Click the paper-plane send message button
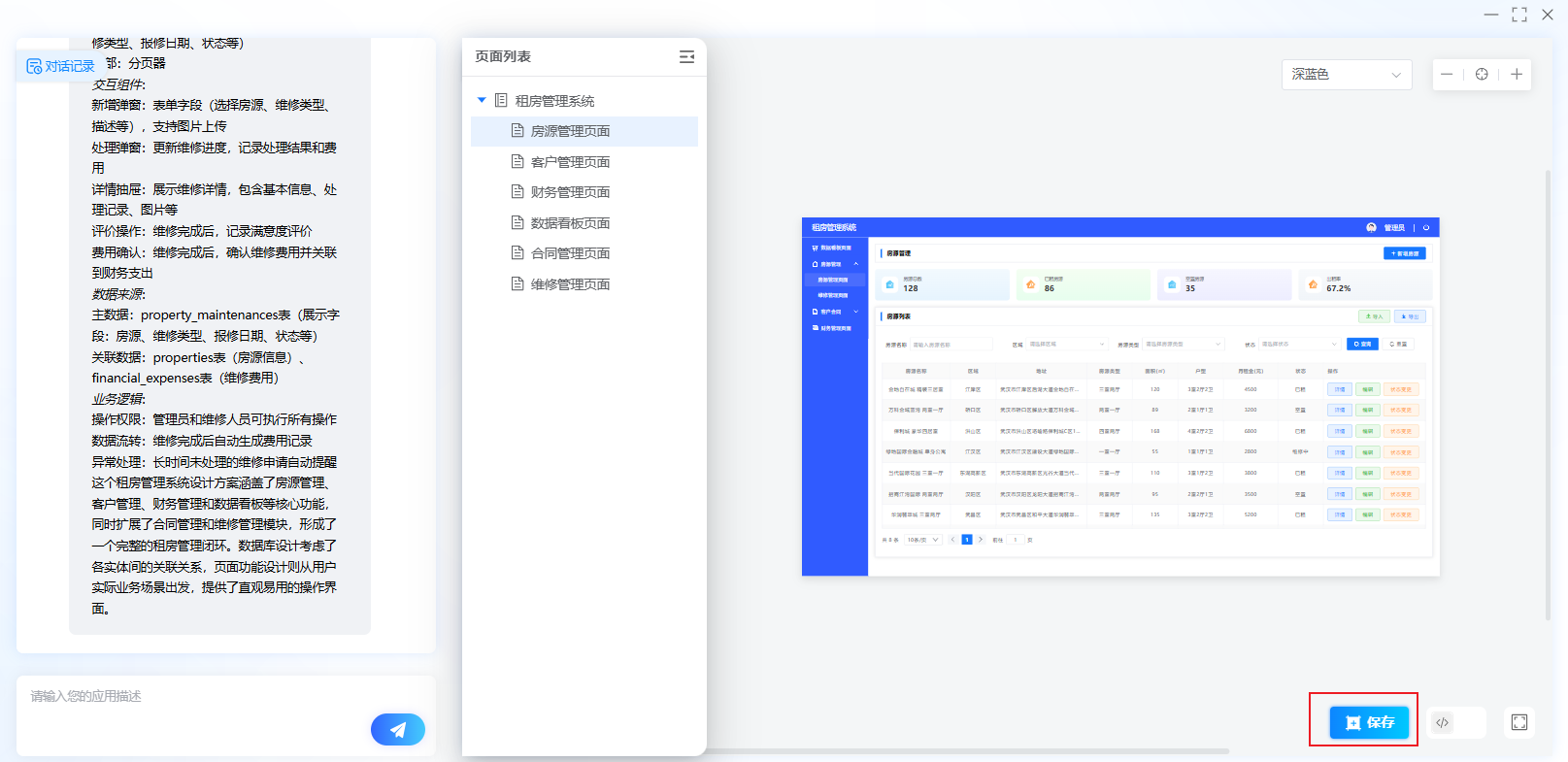Image resolution: width=1568 pixels, height=762 pixels. pos(397,729)
